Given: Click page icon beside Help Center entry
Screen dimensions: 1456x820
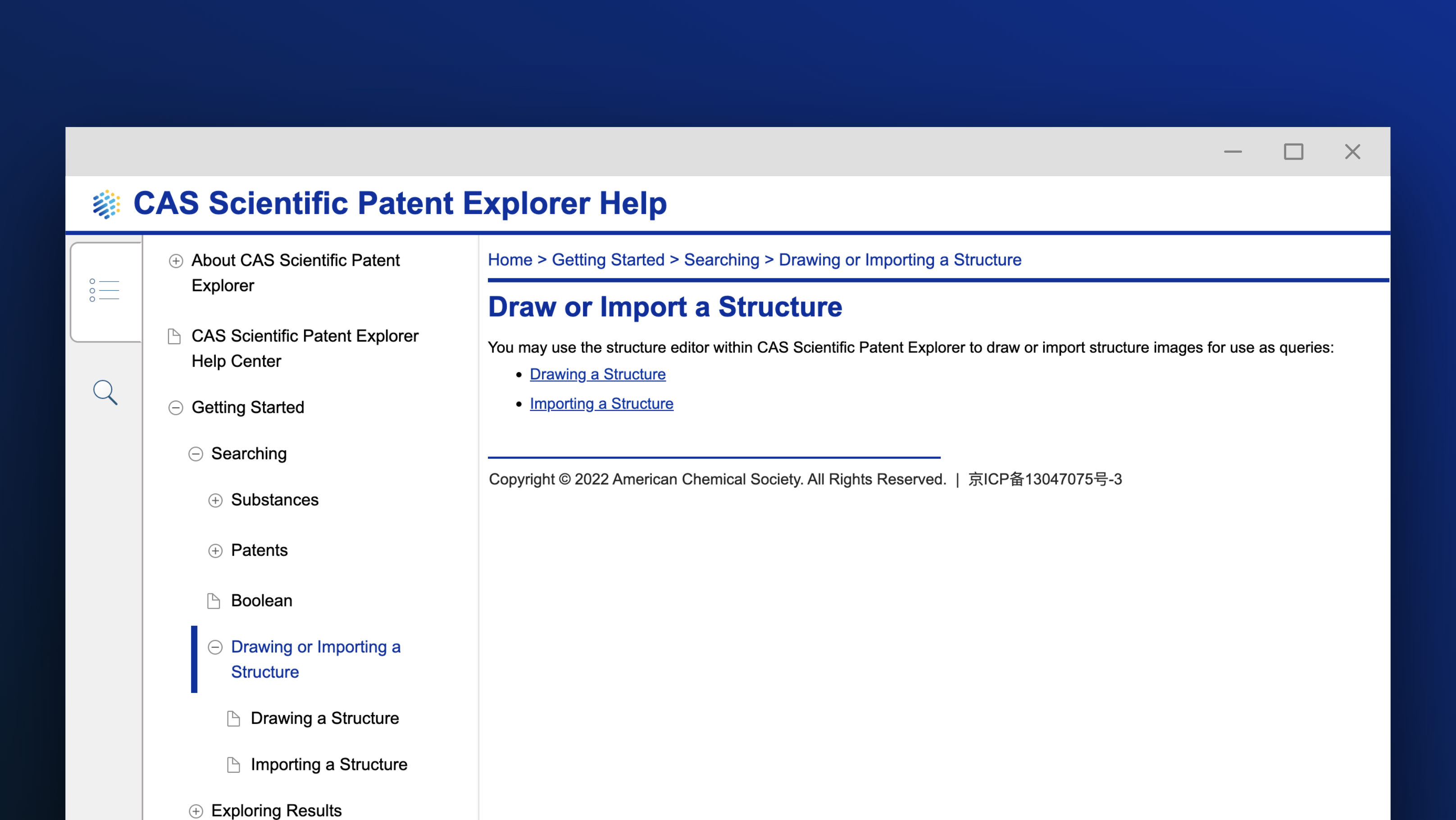Looking at the screenshot, I should (174, 336).
